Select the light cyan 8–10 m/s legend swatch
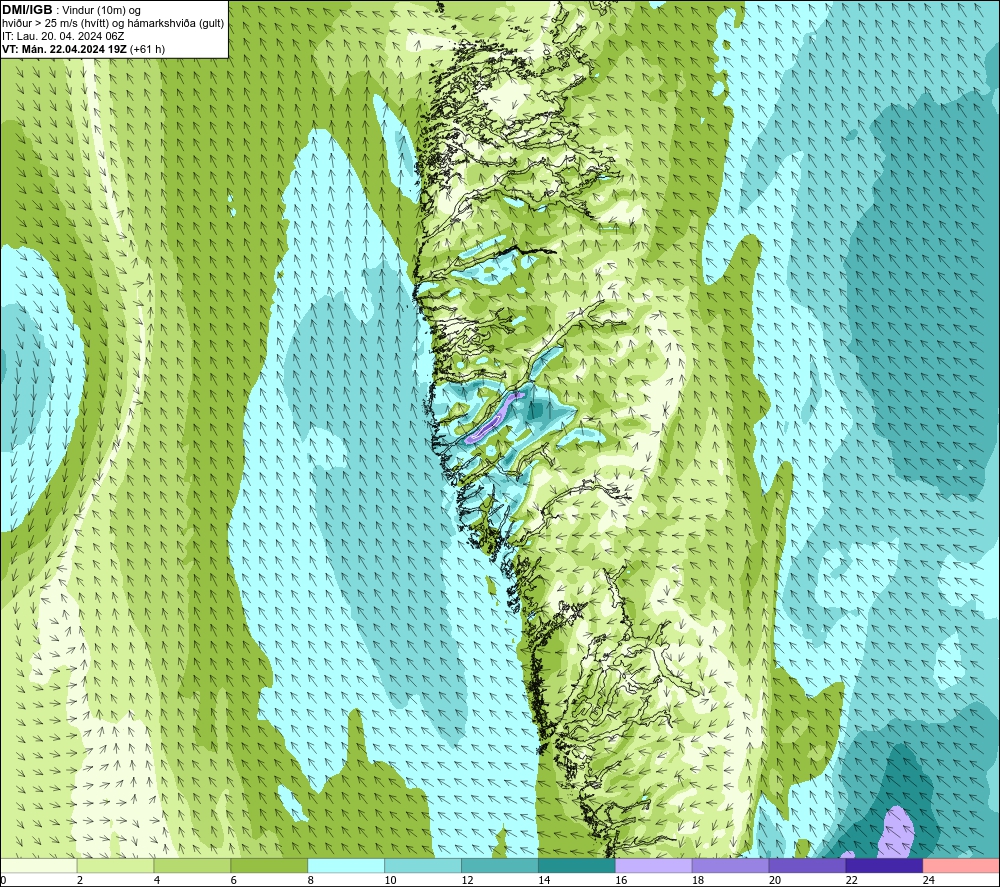Screen dimensions: 1000x887 point(346,865)
